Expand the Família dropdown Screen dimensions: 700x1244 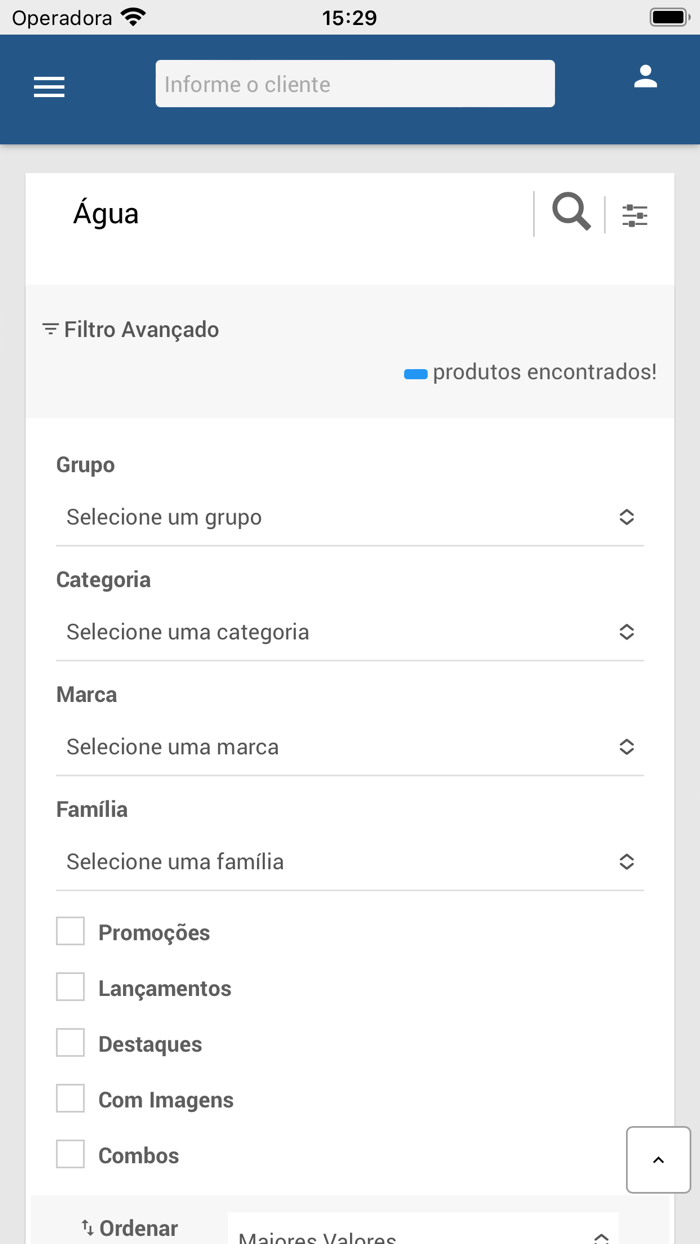tap(350, 862)
